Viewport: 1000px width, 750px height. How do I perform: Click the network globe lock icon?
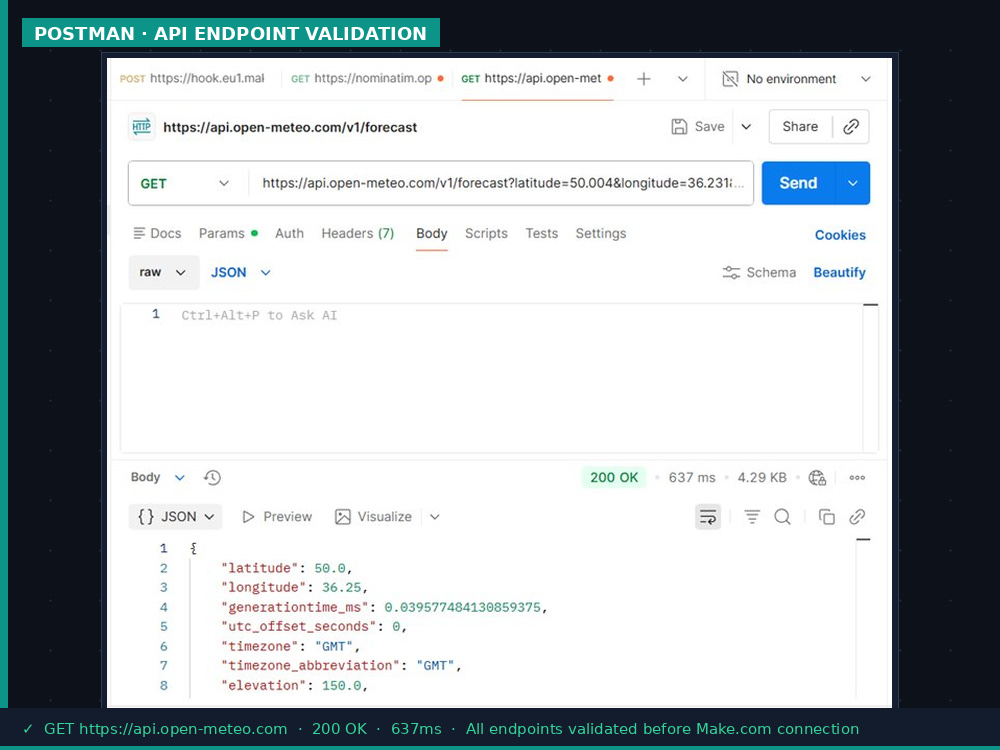click(x=817, y=478)
